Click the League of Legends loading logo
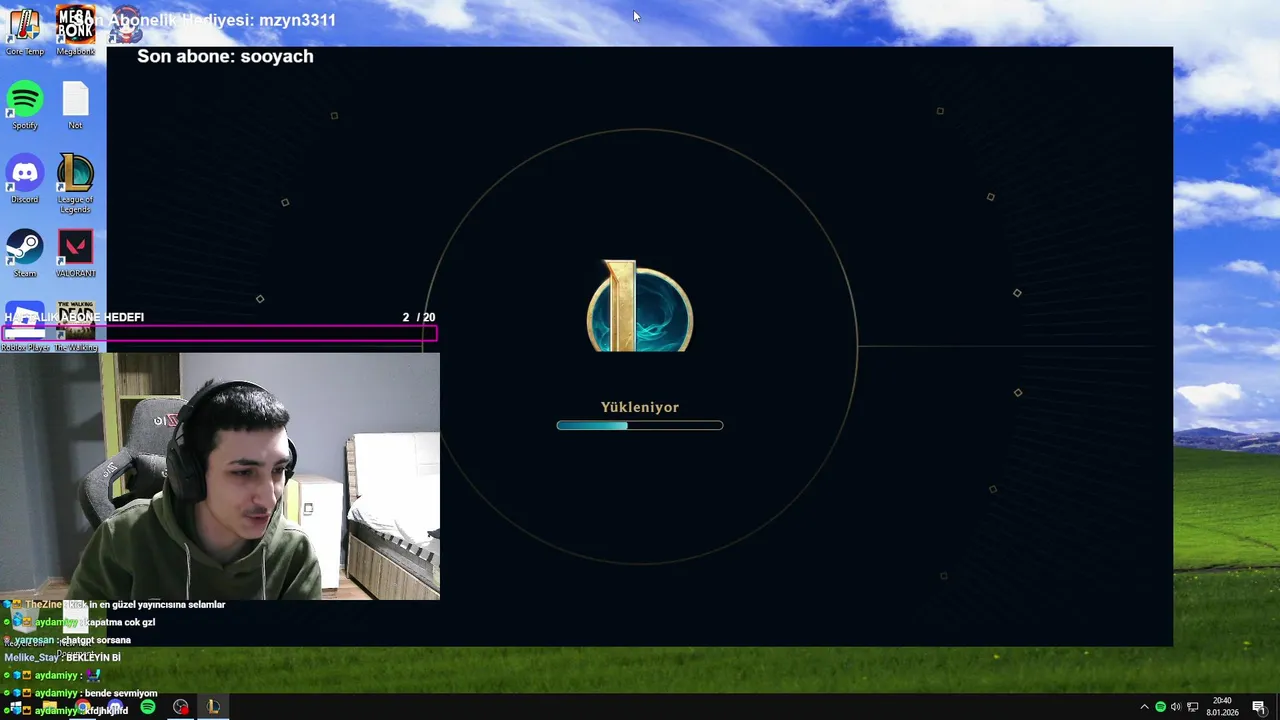Screen dimensions: 1280x720 [x=639, y=306]
